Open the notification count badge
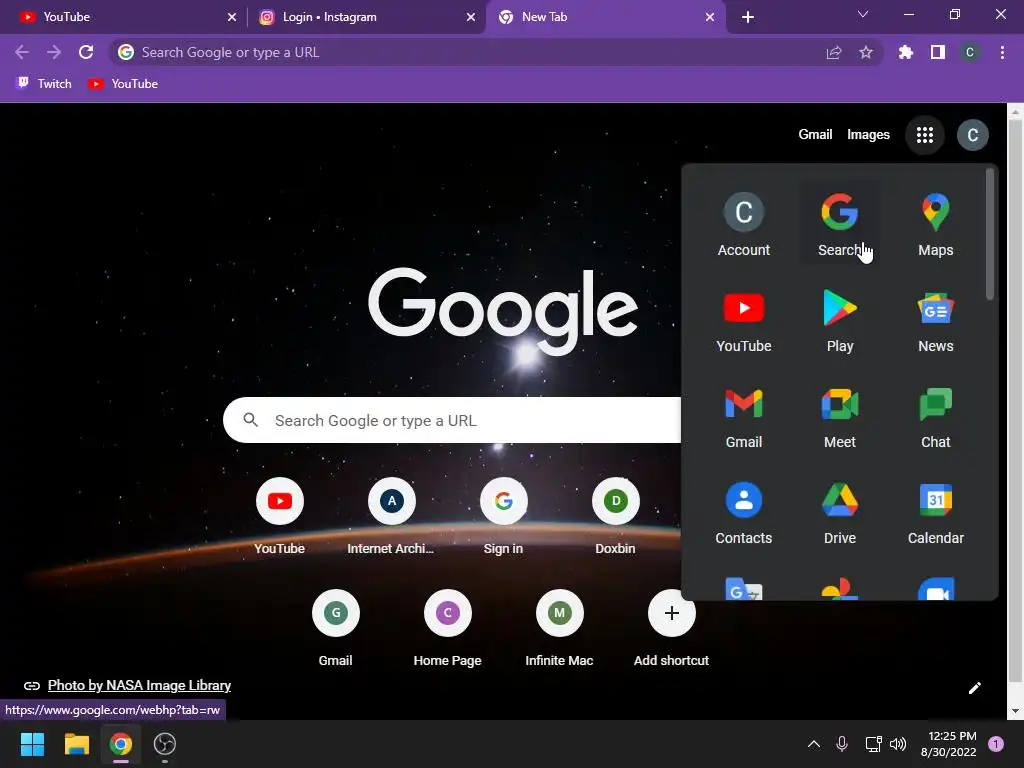Viewport: 1024px width, 768px height. point(996,744)
